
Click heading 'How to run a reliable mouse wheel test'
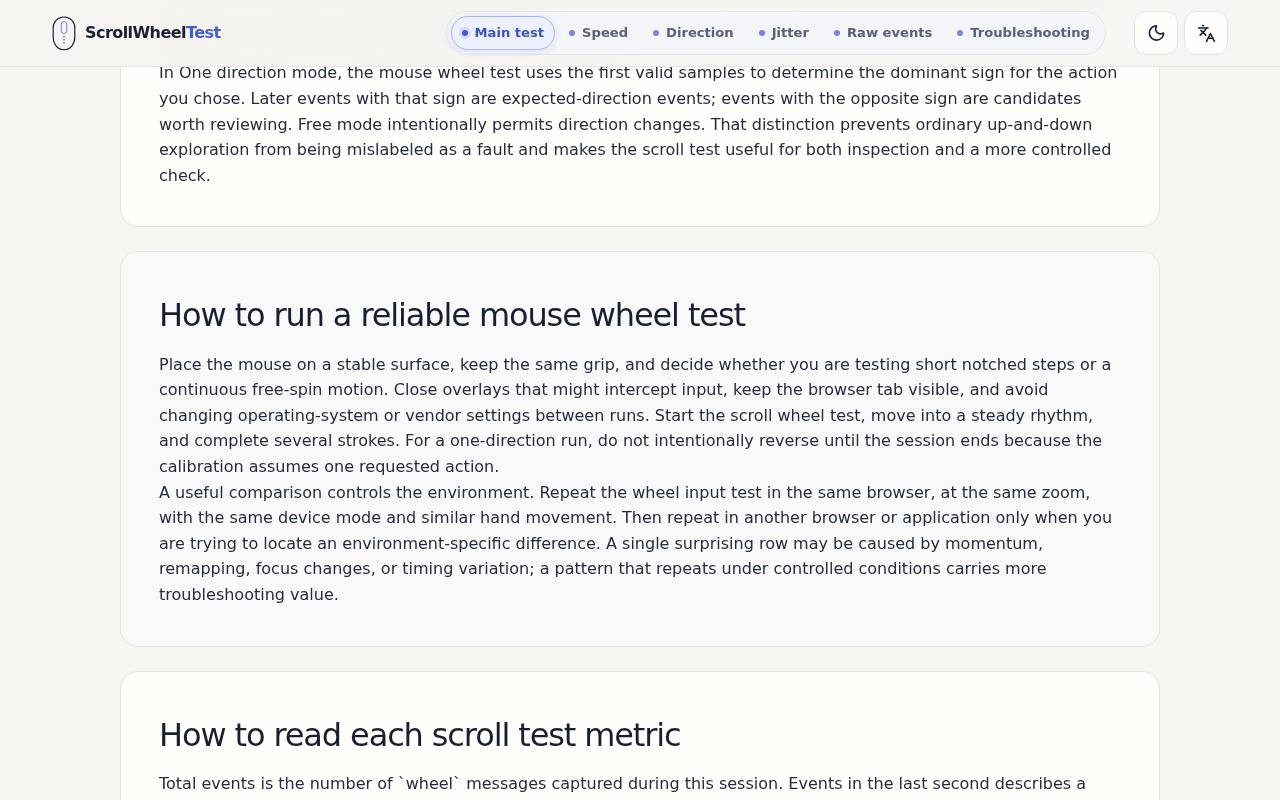click(x=452, y=315)
